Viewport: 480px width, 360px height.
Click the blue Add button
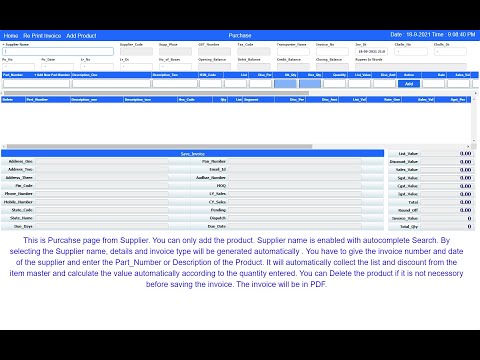[409, 84]
